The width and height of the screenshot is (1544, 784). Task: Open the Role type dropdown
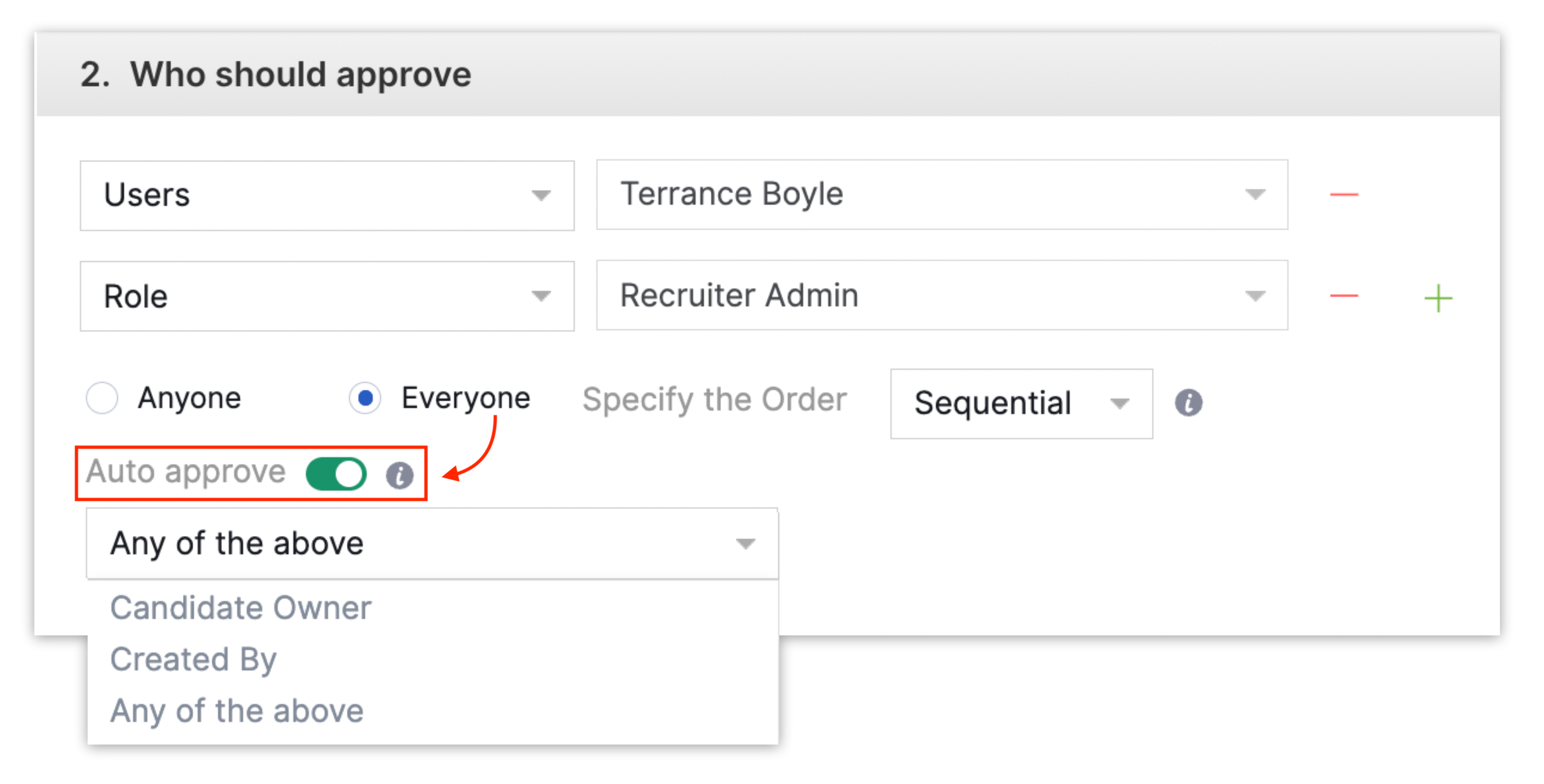pos(326,296)
